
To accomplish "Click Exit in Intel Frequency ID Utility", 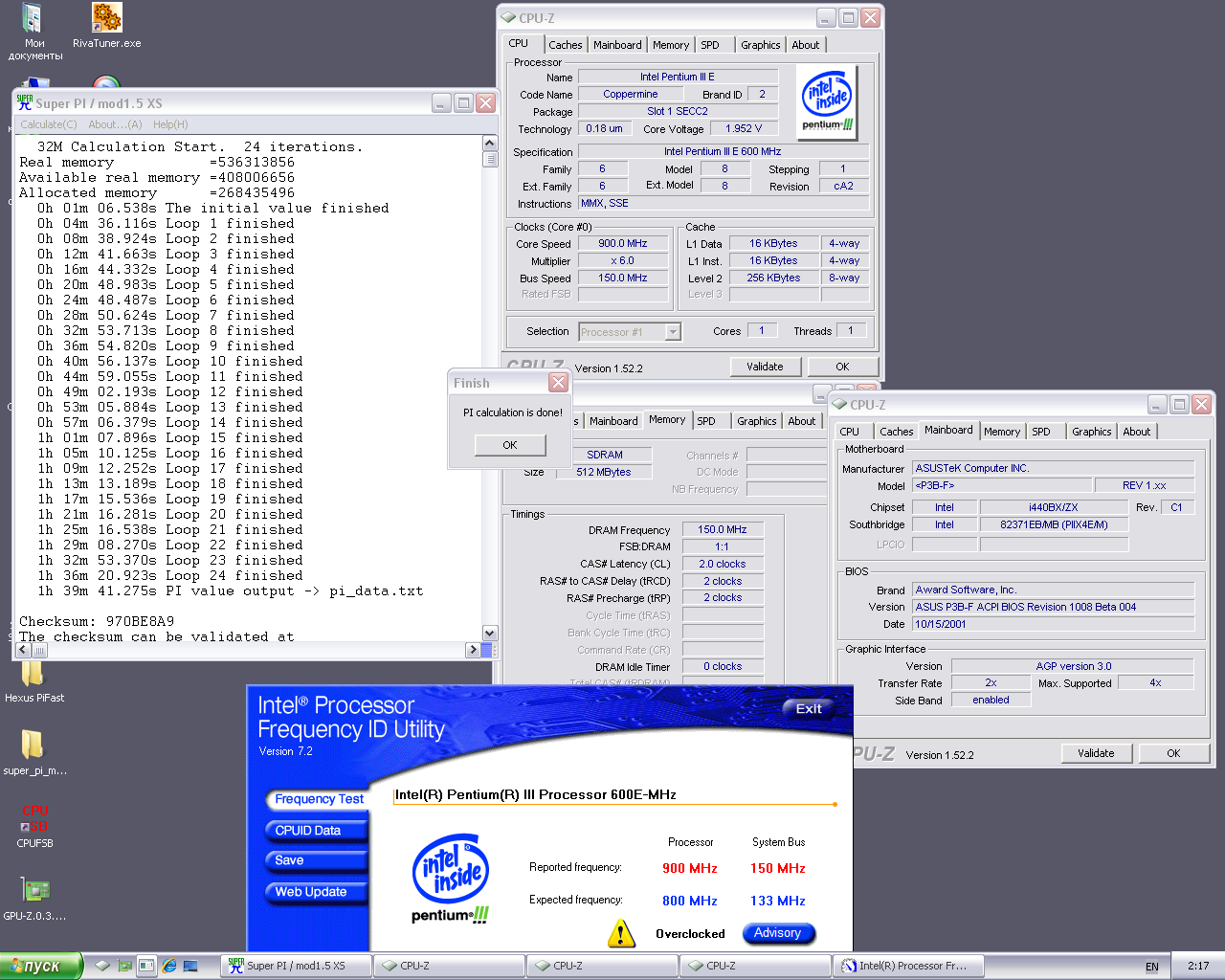I will tap(809, 709).
